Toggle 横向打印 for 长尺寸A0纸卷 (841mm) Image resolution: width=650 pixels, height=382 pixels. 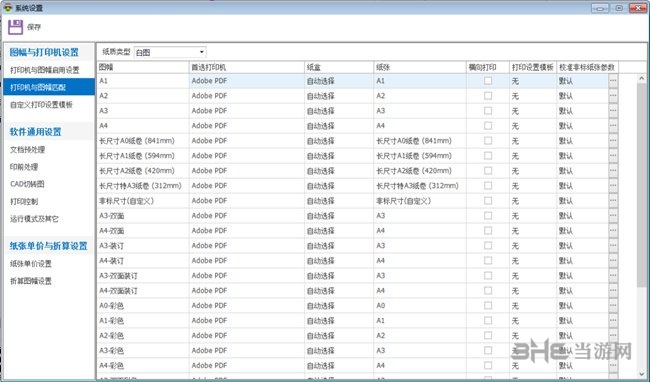pos(488,141)
